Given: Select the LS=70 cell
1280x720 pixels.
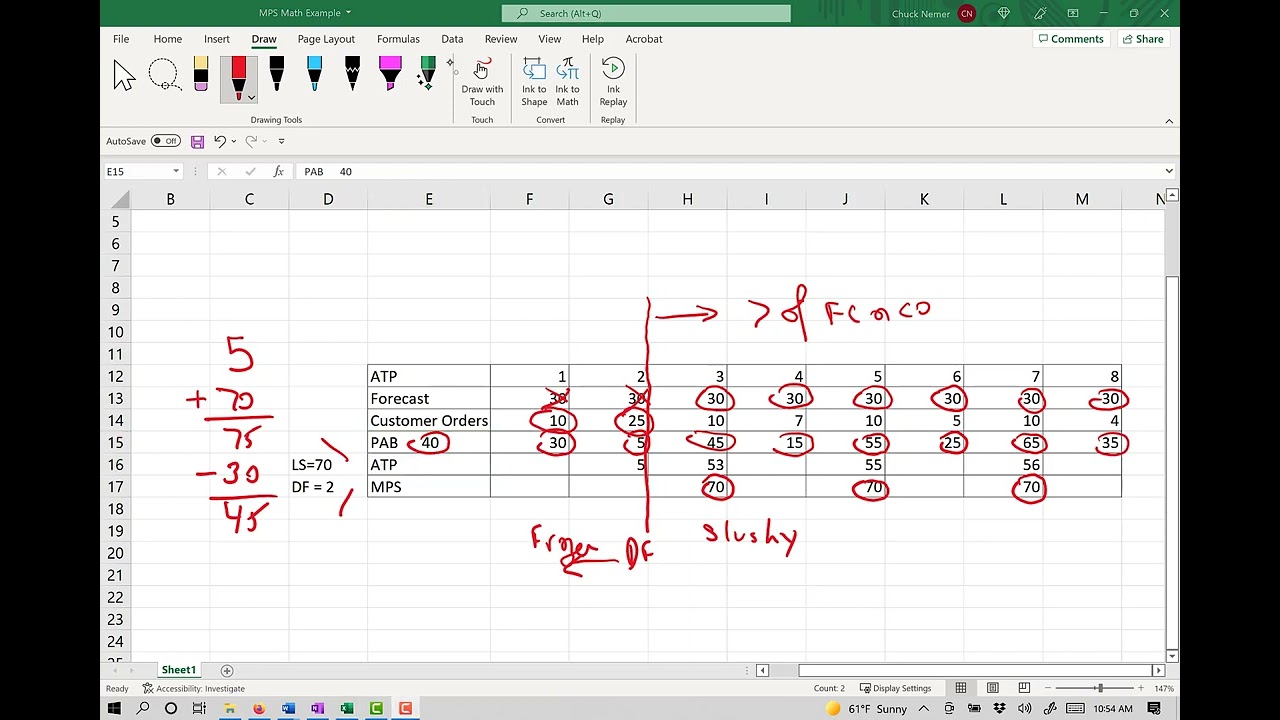Looking at the screenshot, I should pos(328,465).
